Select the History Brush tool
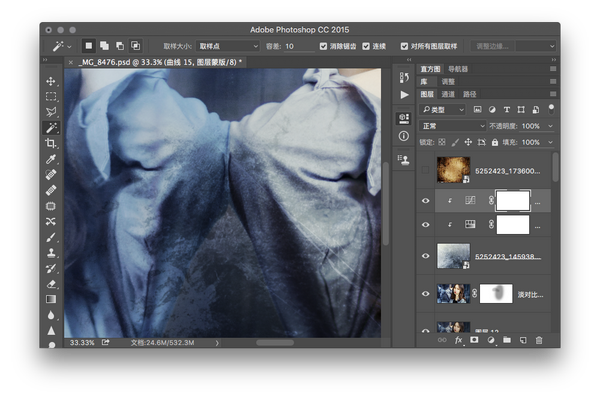 pyautogui.click(x=51, y=269)
